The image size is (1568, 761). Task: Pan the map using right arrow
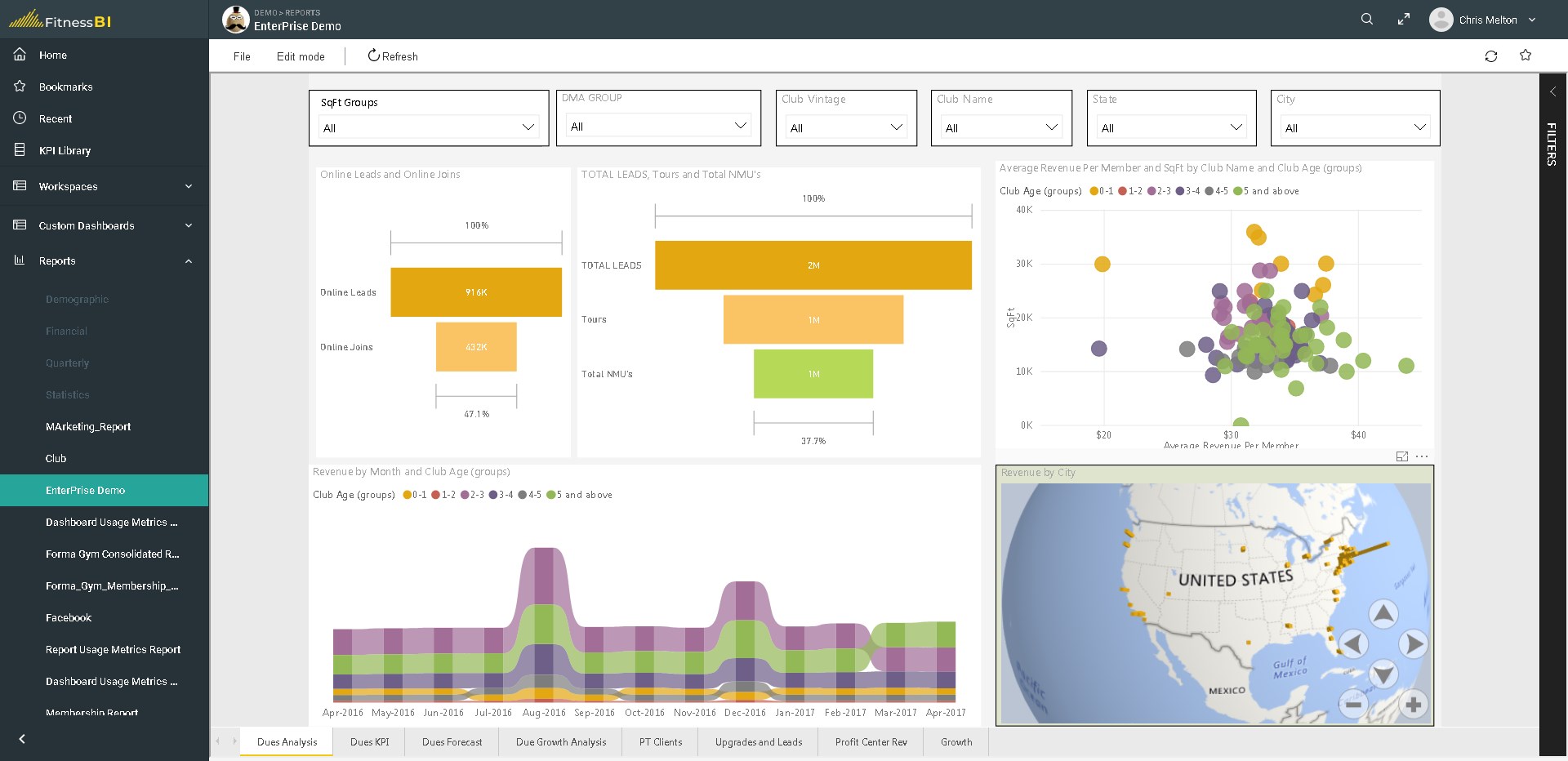click(x=1414, y=643)
